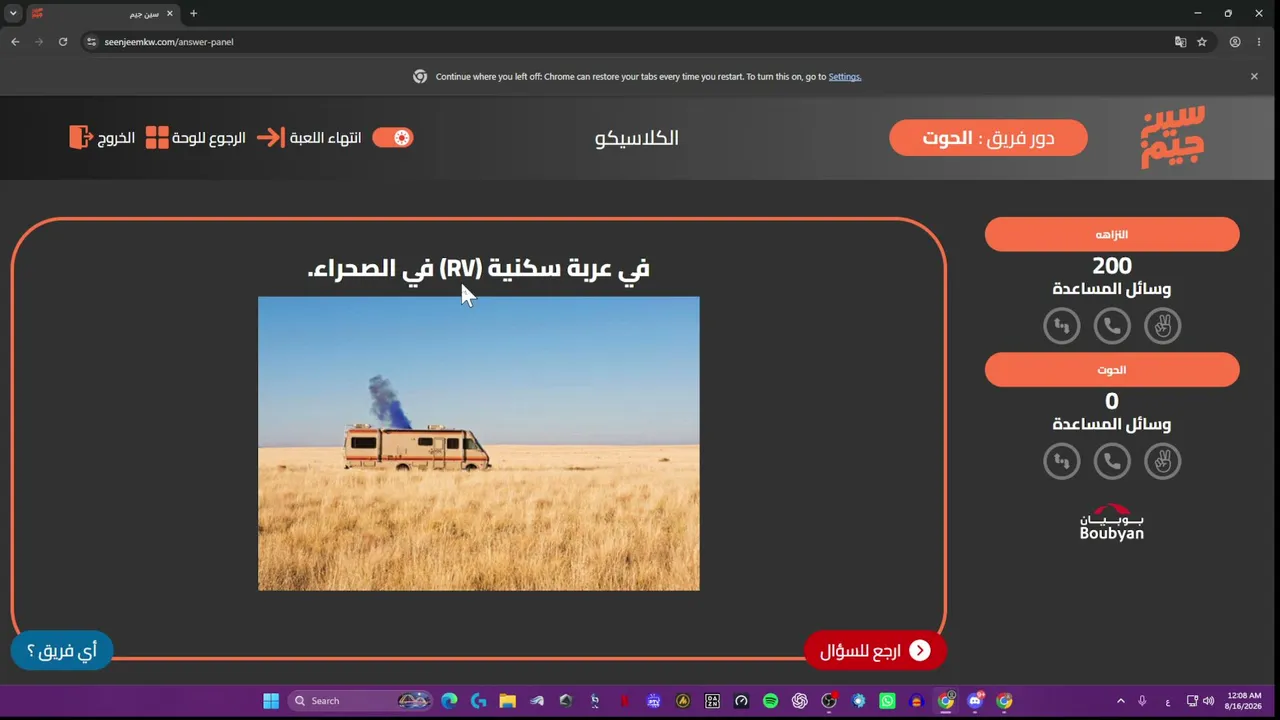Go back to the previous page
The height and width of the screenshot is (720, 1280).
coord(15,42)
